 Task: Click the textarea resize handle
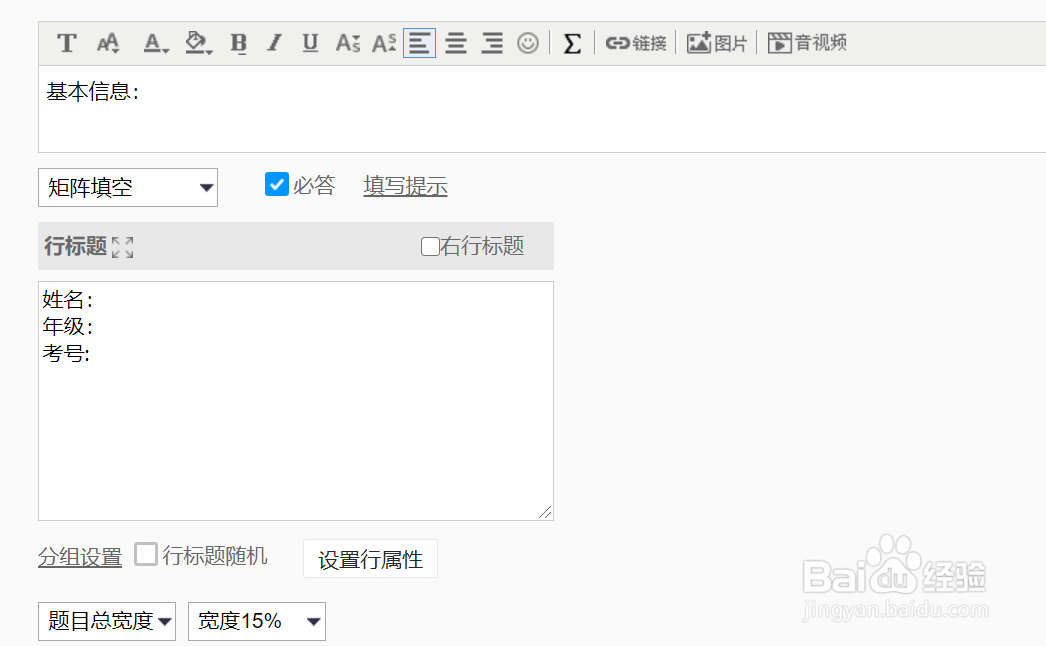(546, 512)
